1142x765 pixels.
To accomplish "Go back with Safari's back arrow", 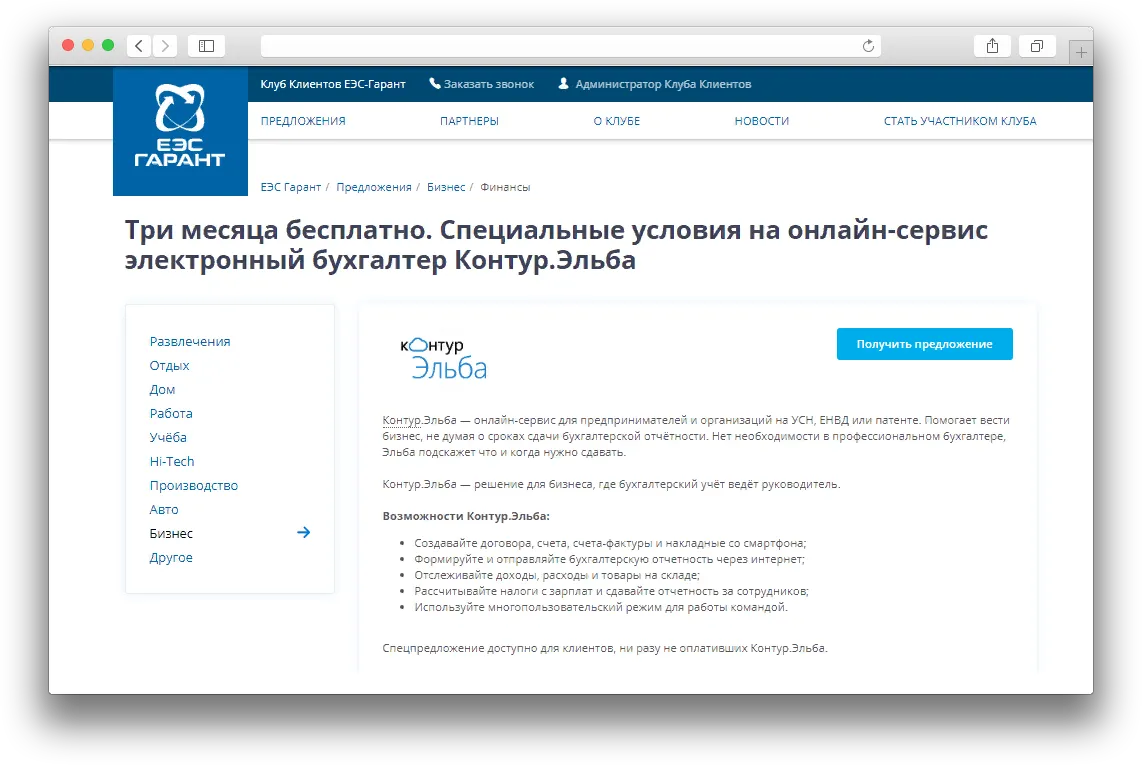I will click(139, 46).
